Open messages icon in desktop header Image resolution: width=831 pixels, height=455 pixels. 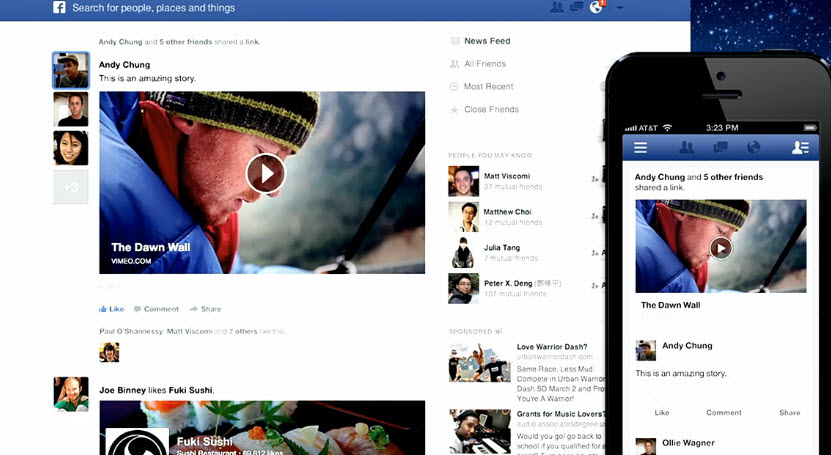[x=576, y=8]
